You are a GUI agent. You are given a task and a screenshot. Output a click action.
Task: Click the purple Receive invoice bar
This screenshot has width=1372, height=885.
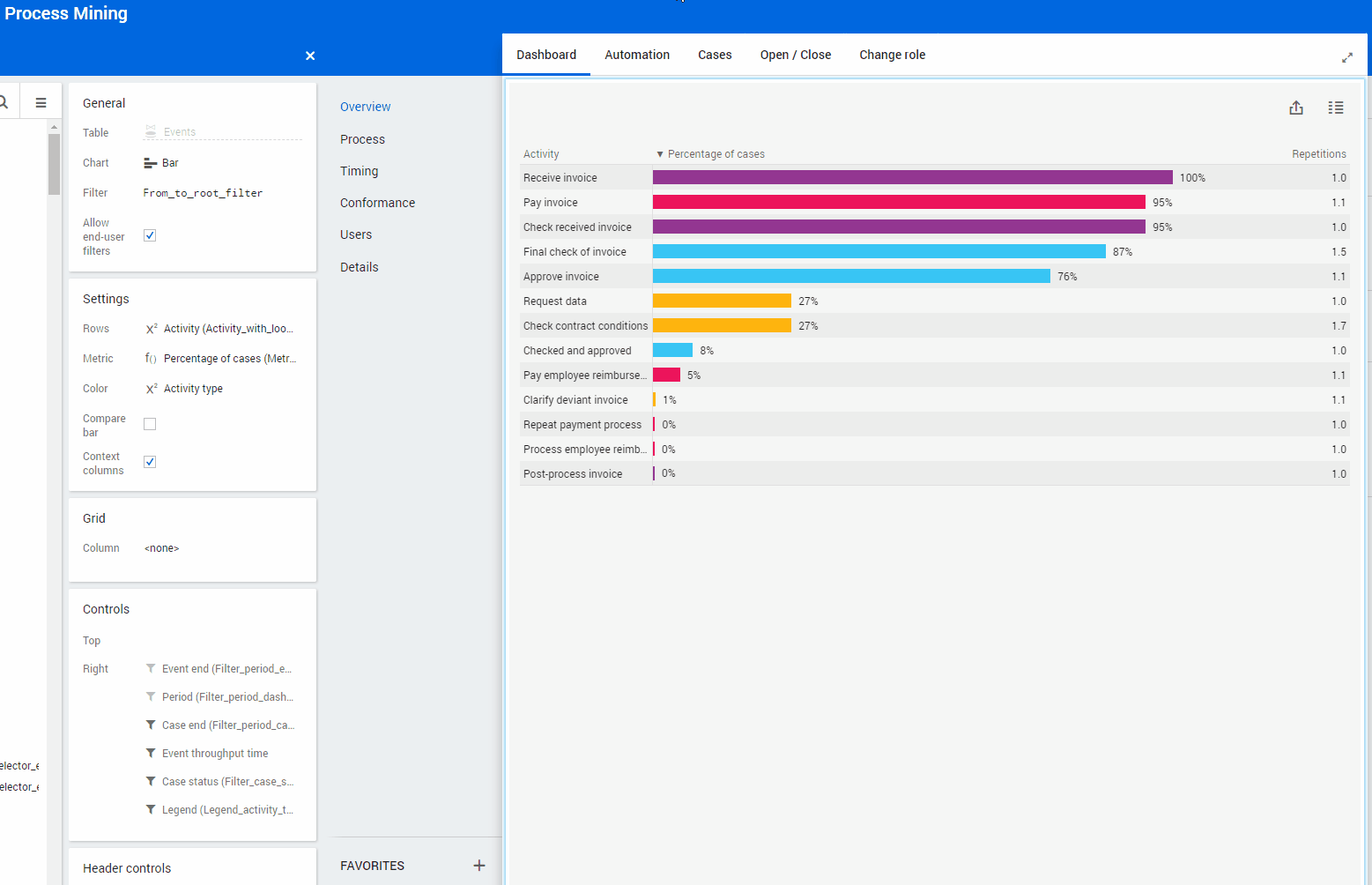912,178
